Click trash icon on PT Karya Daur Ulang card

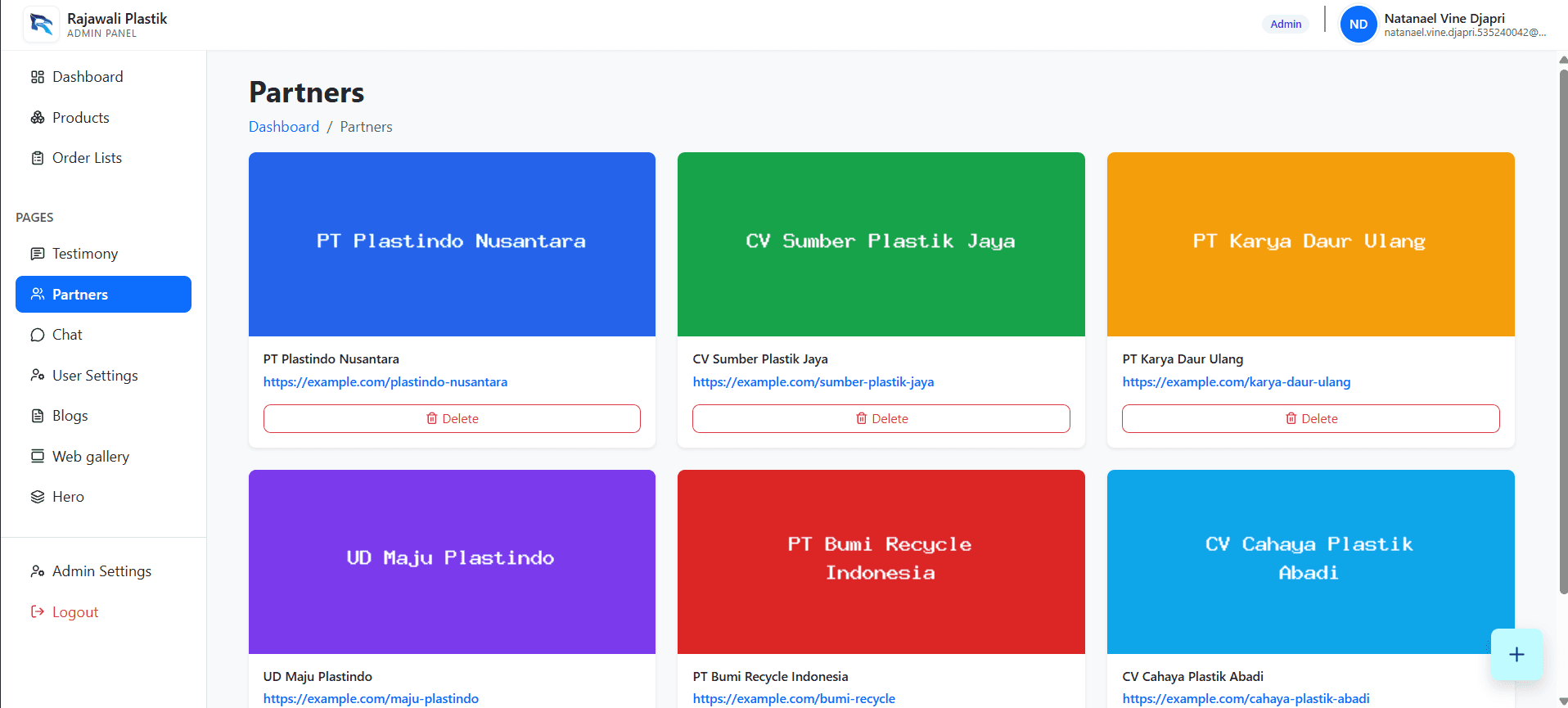[1291, 418]
